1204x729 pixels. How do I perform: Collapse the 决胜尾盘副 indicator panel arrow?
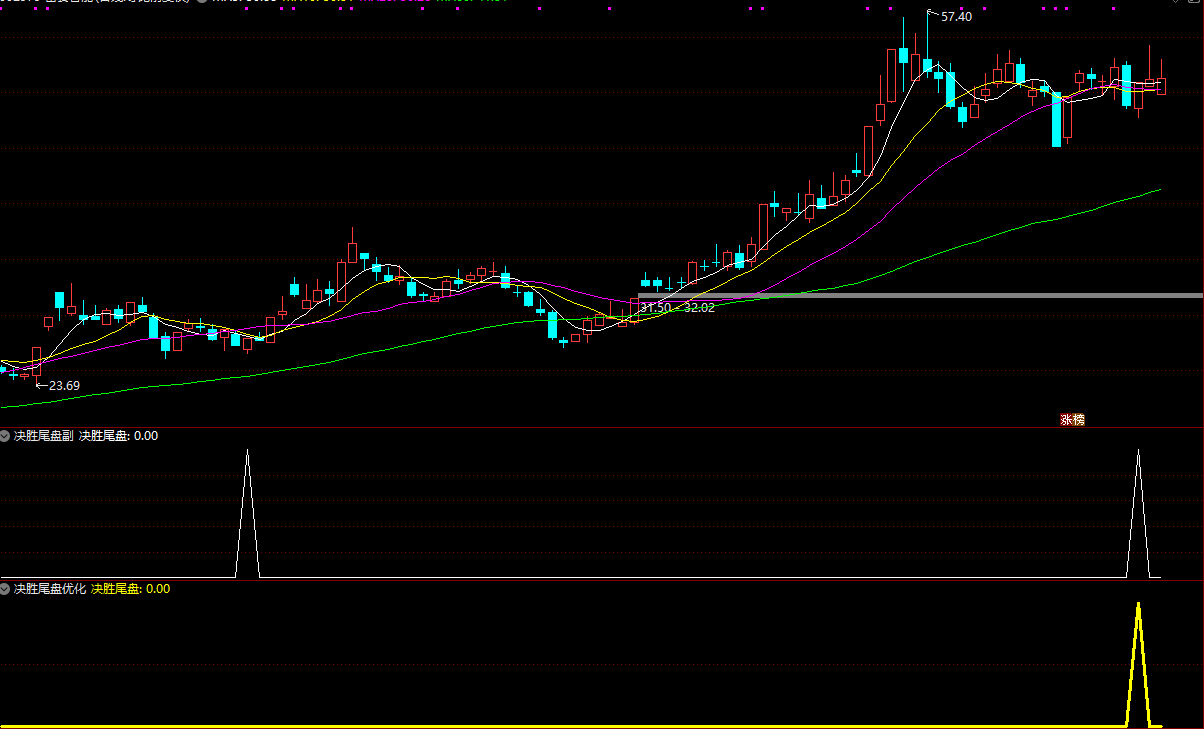pyautogui.click(x=6, y=436)
